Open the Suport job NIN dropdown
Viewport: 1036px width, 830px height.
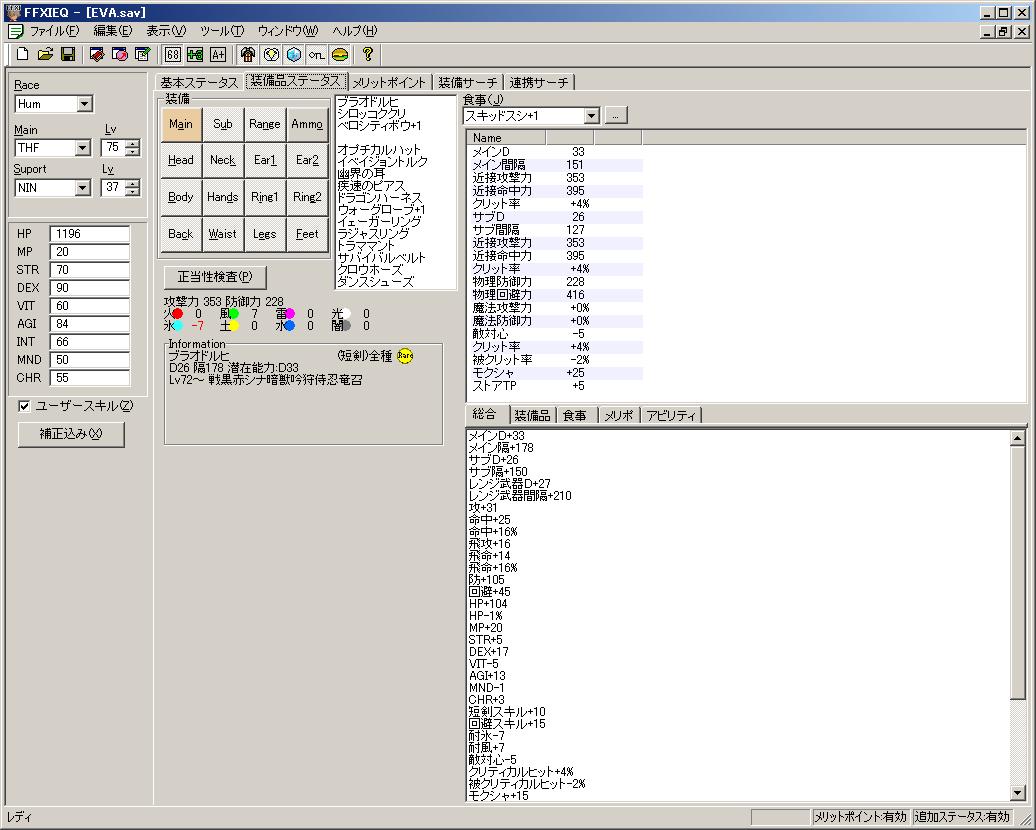[x=83, y=188]
